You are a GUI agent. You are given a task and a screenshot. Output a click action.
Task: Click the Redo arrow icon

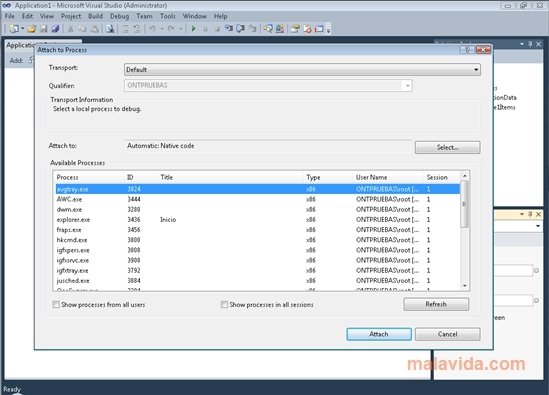pos(171,29)
